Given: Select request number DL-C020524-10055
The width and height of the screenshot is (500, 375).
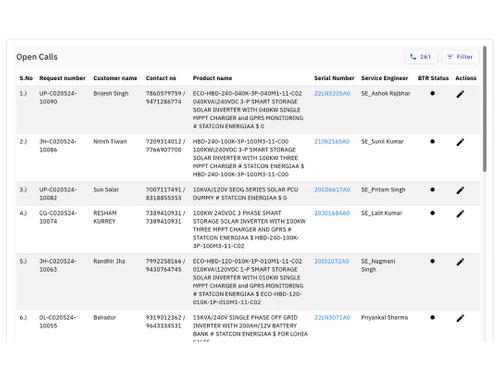Looking at the screenshot, I should point(57,321).
